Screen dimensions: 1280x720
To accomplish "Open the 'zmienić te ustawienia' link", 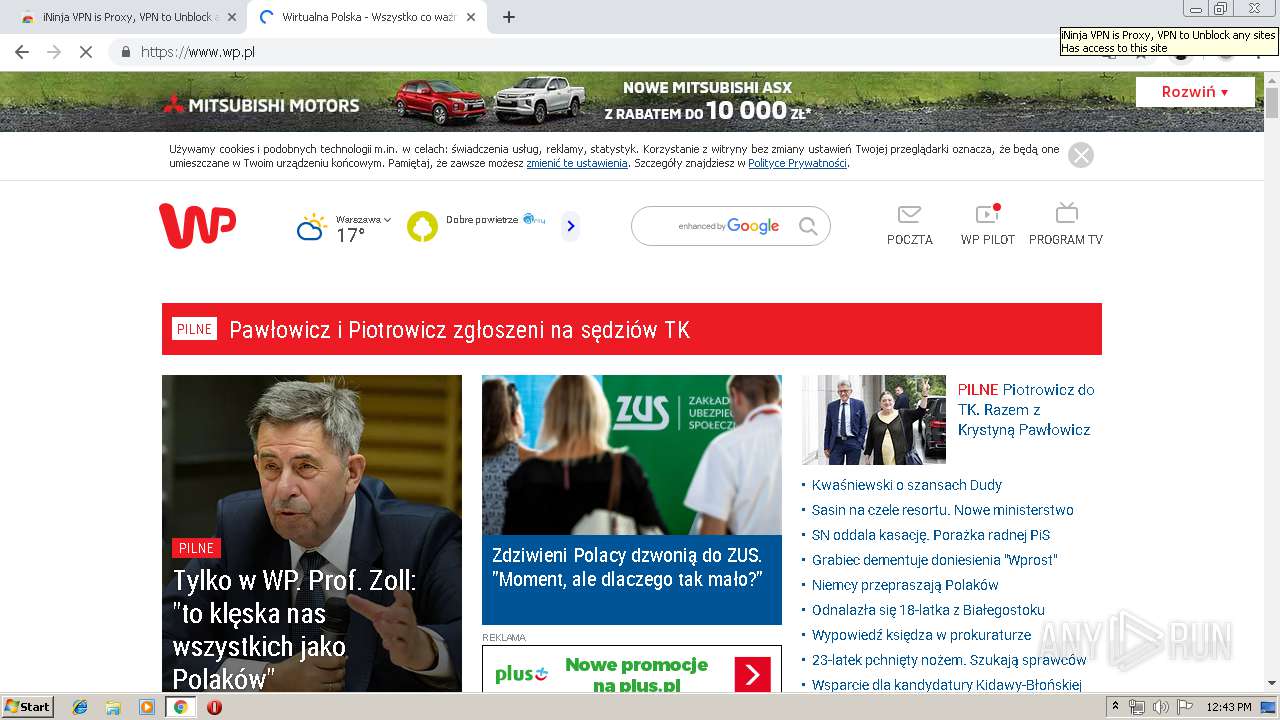I will [x=577, y=163].
